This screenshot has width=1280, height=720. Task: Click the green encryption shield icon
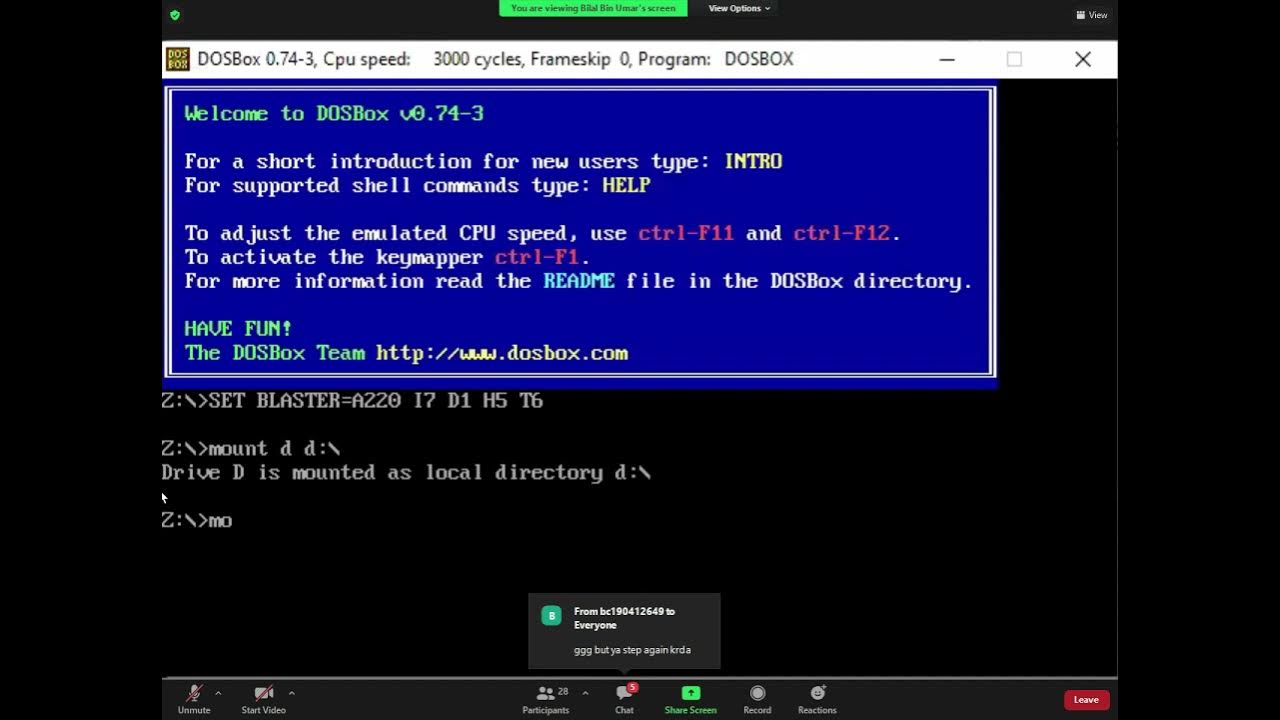[175, 15]
